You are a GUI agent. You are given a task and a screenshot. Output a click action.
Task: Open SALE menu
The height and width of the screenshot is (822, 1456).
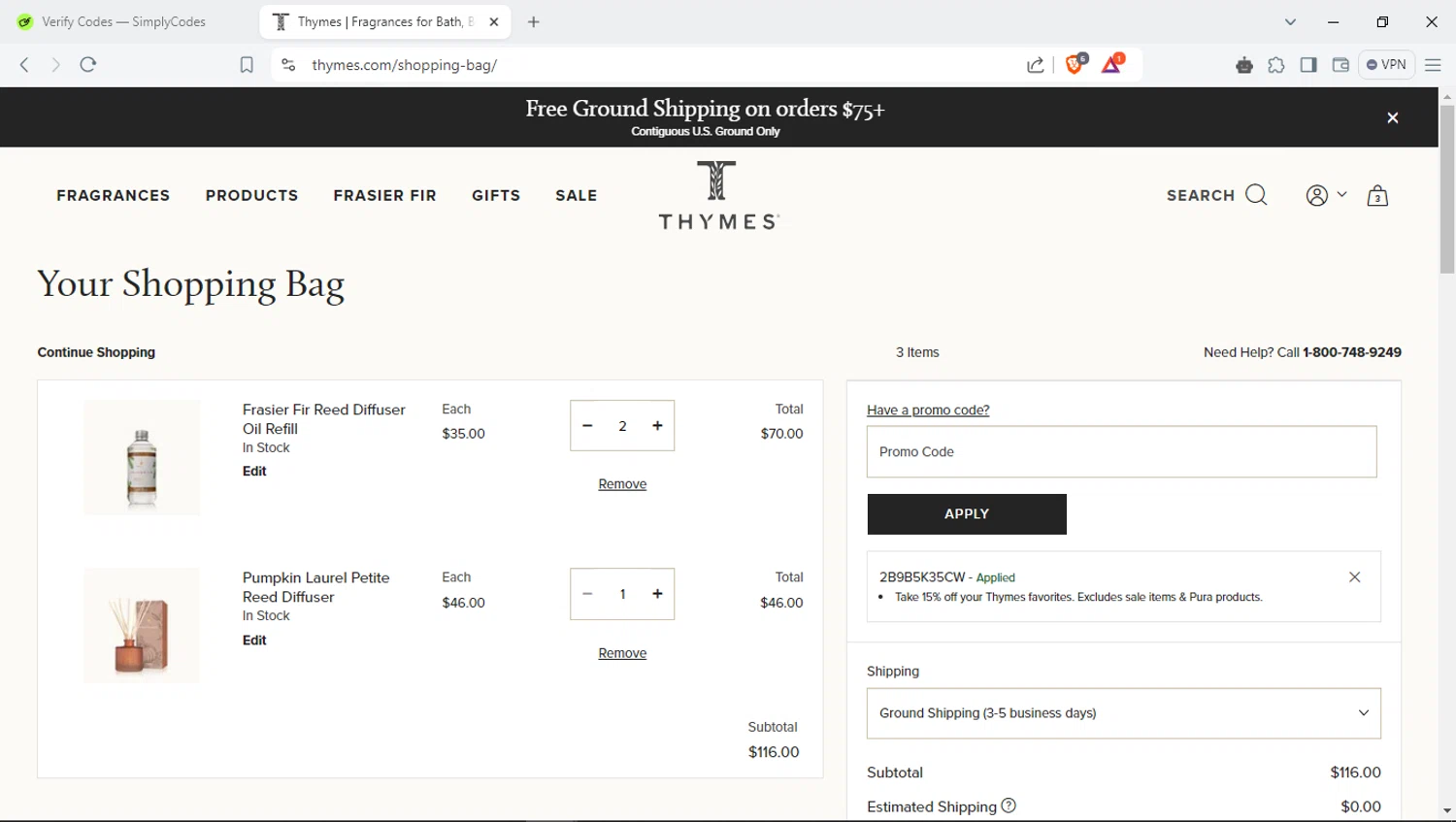click(x=576, y=195)
